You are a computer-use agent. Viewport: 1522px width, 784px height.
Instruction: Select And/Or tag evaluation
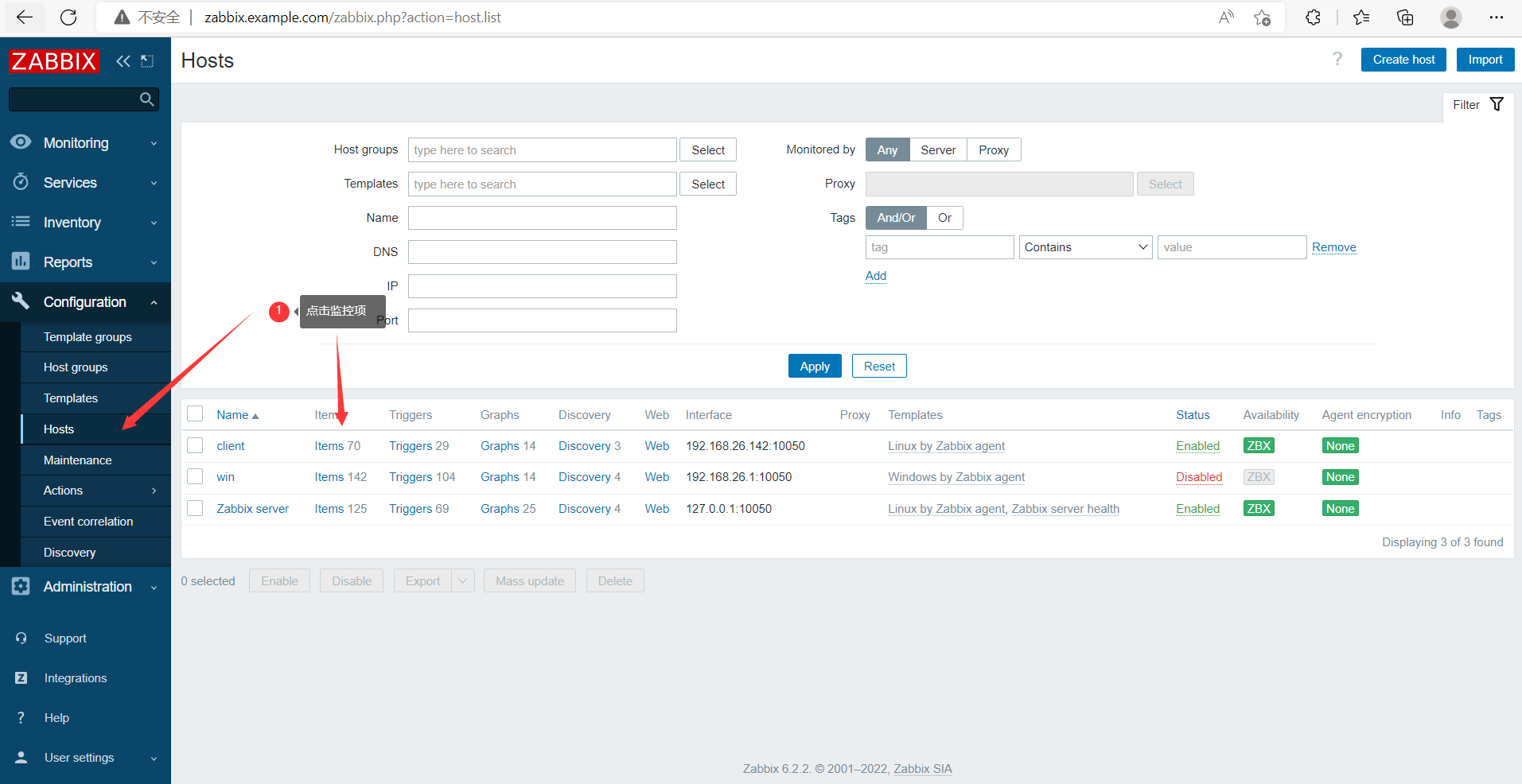coord(896,218)
